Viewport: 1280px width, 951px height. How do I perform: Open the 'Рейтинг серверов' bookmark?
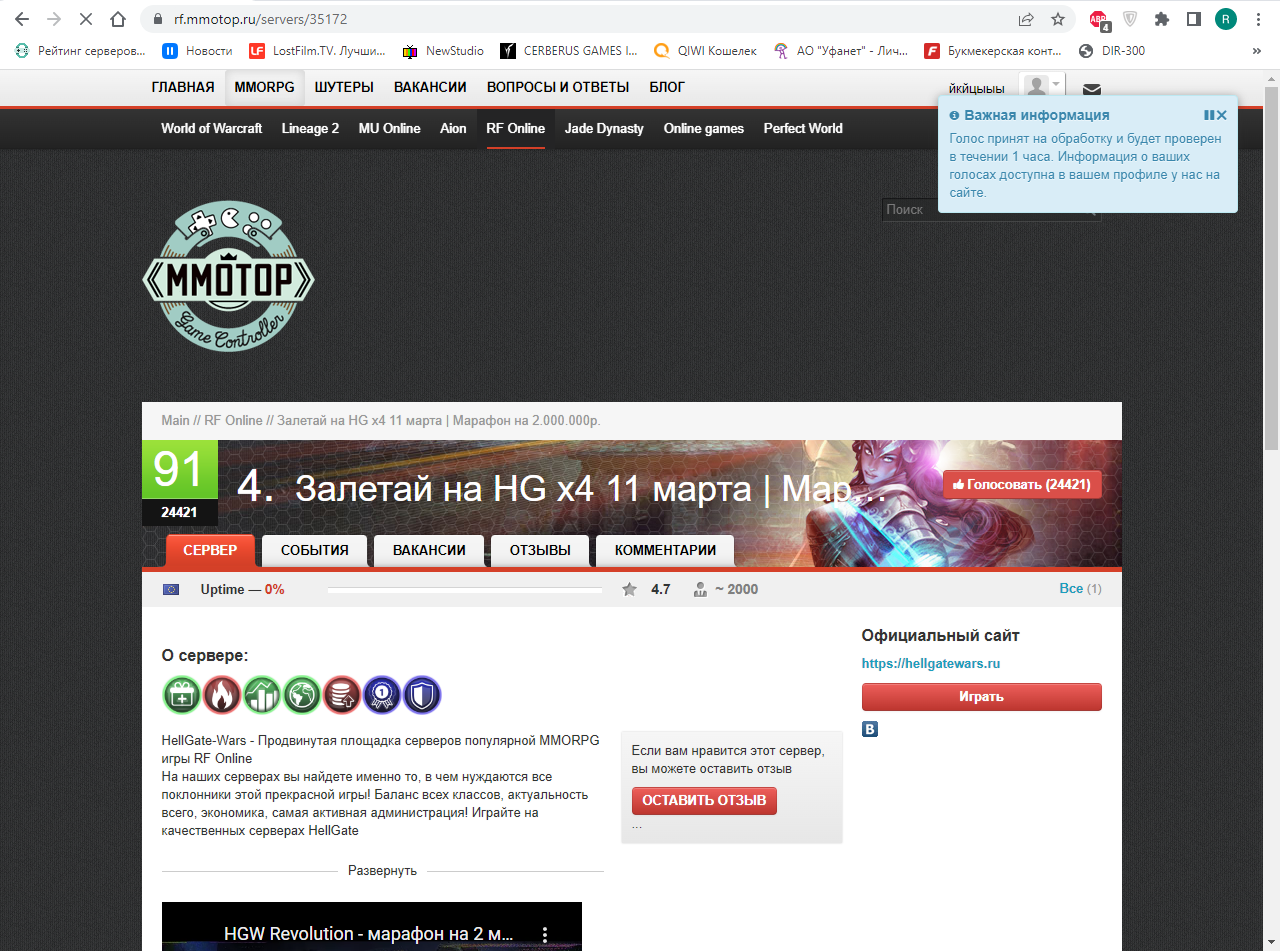click(x=80, y=51)
